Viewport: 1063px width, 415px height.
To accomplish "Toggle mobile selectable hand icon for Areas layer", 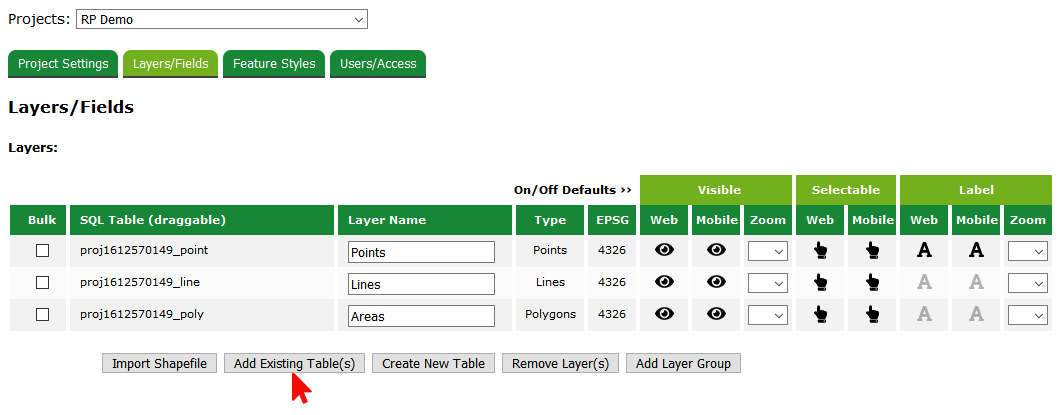I will coord(873,314).
